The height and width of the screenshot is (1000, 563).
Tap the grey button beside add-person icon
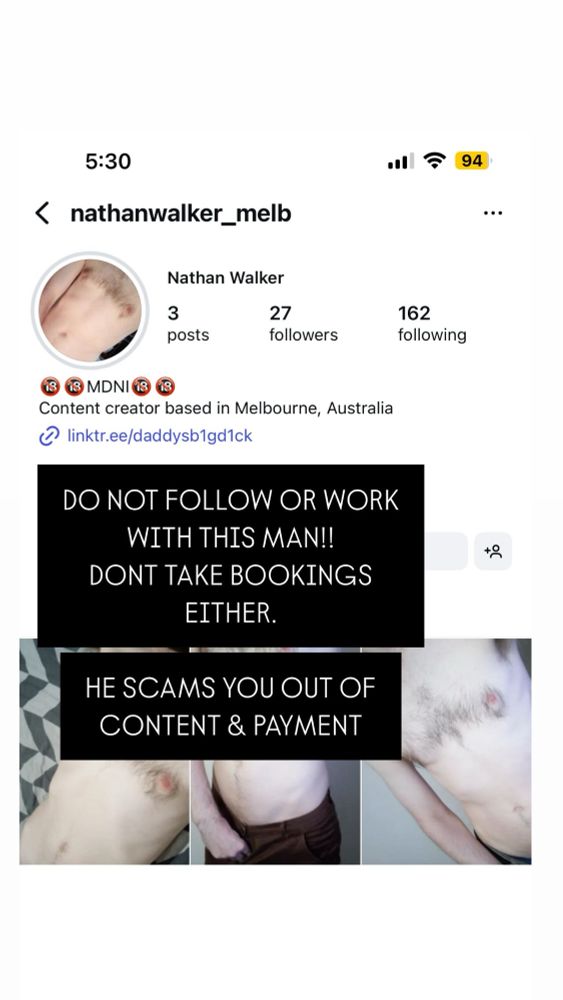[446, 551]
